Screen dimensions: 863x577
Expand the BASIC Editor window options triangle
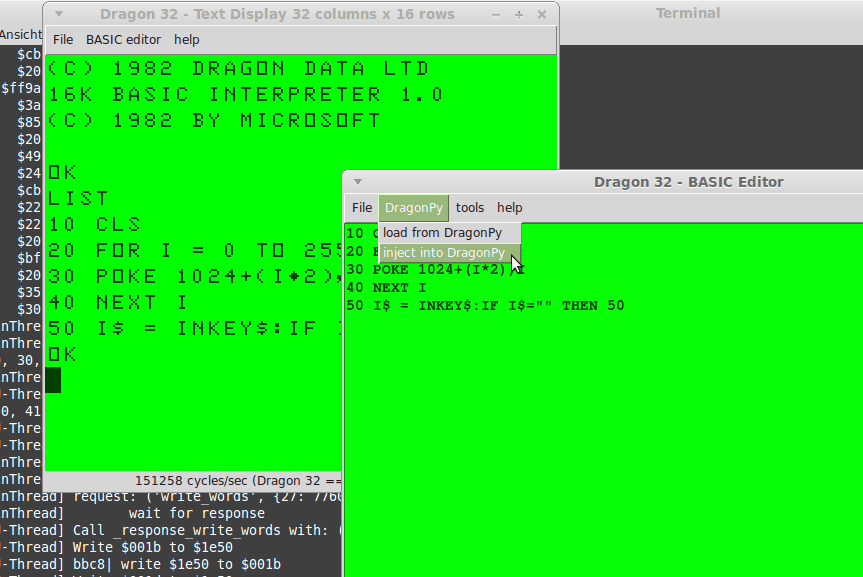(359, 181)
